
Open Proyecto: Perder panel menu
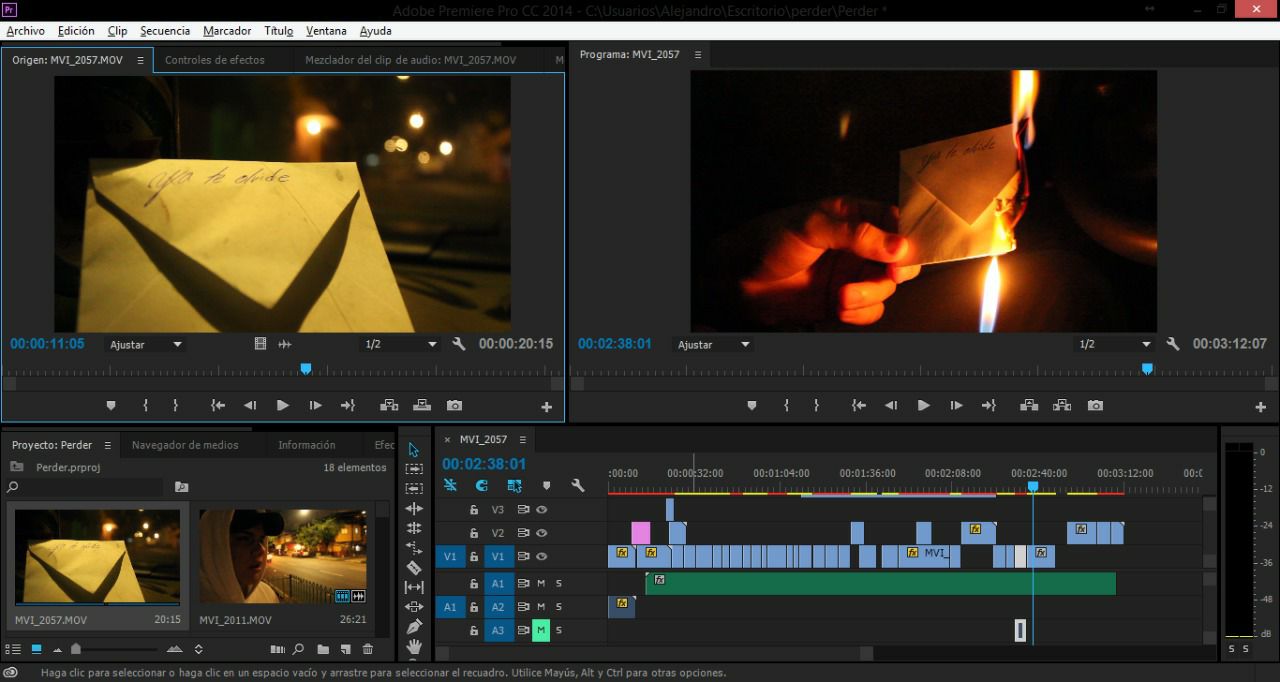point(108,445)
